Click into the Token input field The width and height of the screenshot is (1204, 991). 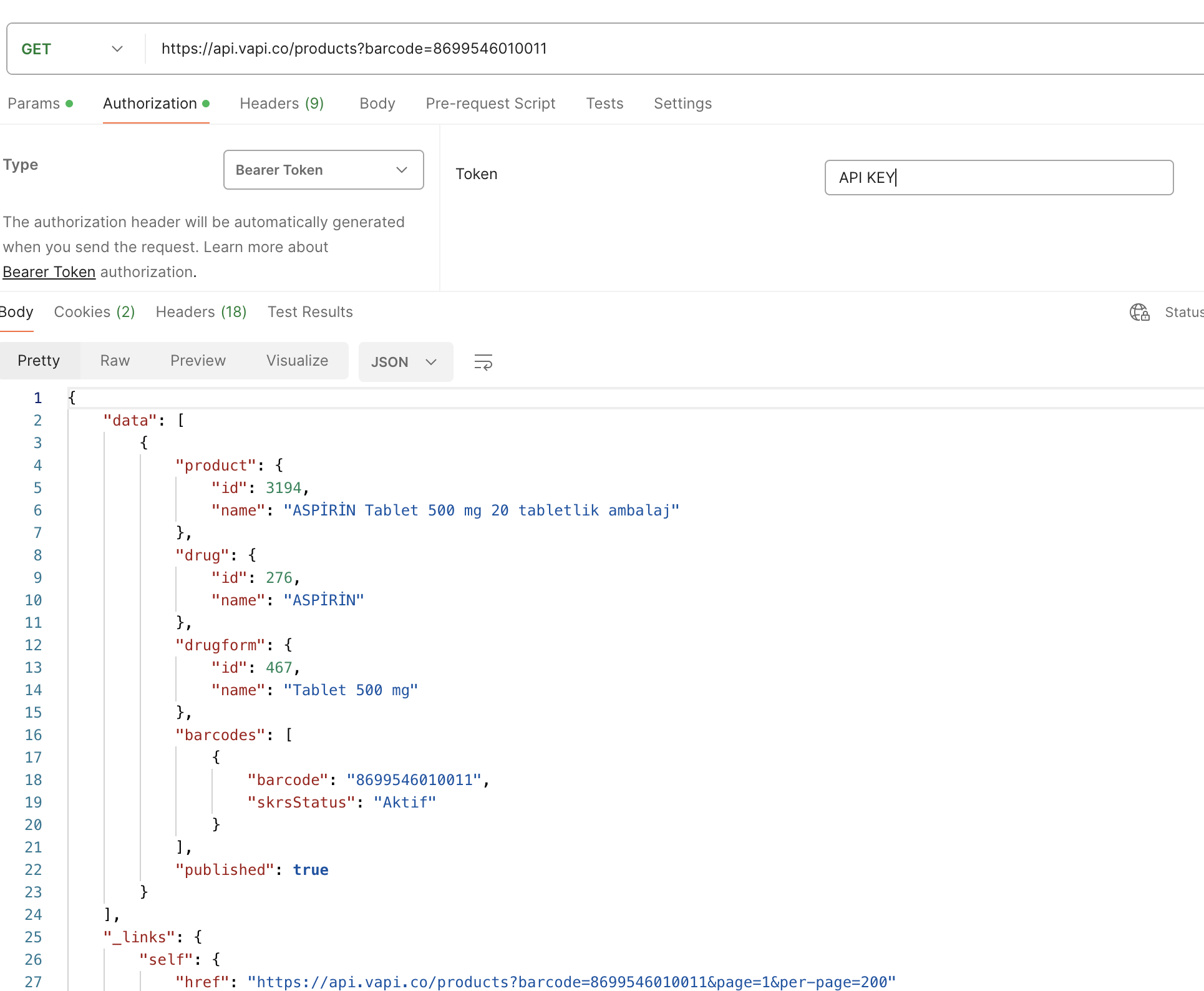(x=999, y=178)
